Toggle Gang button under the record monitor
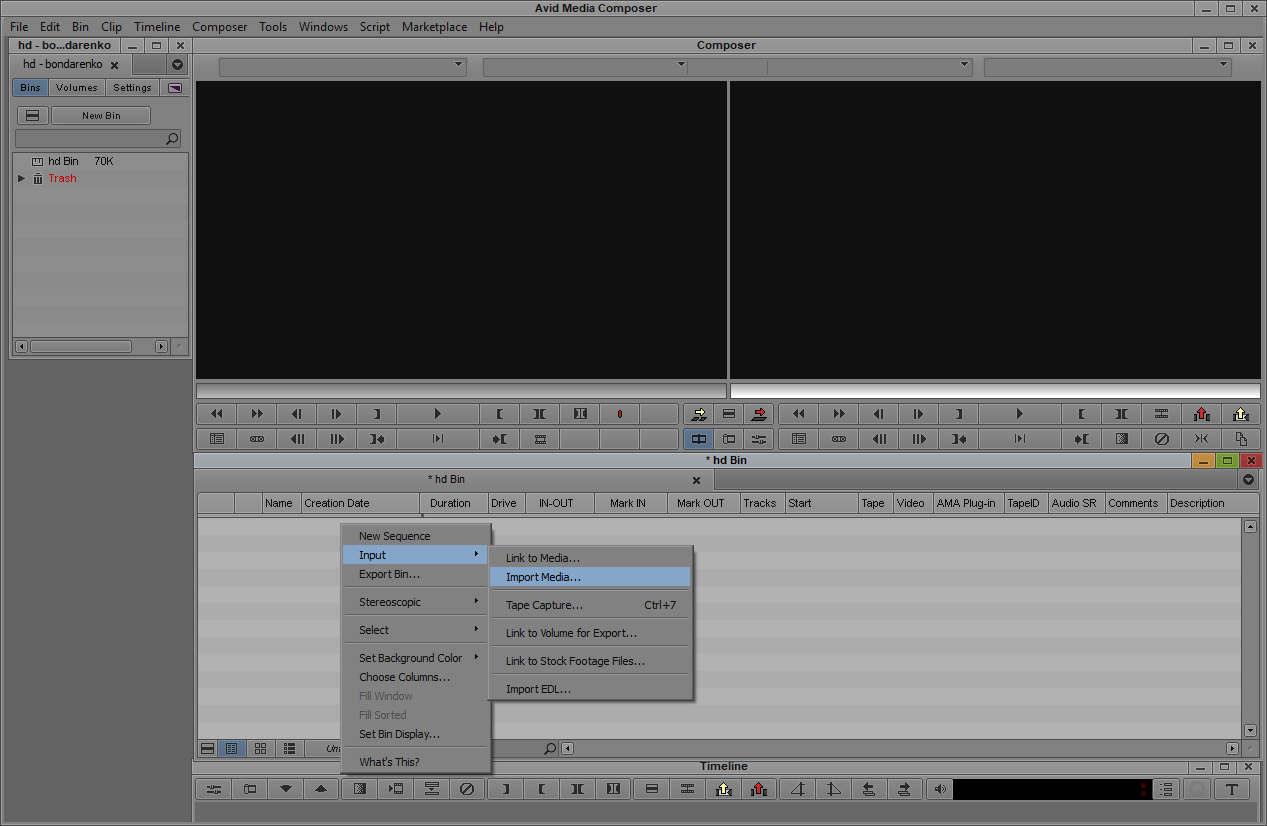The height and width of the screenshot is (826, 1267). pos(839,439)
